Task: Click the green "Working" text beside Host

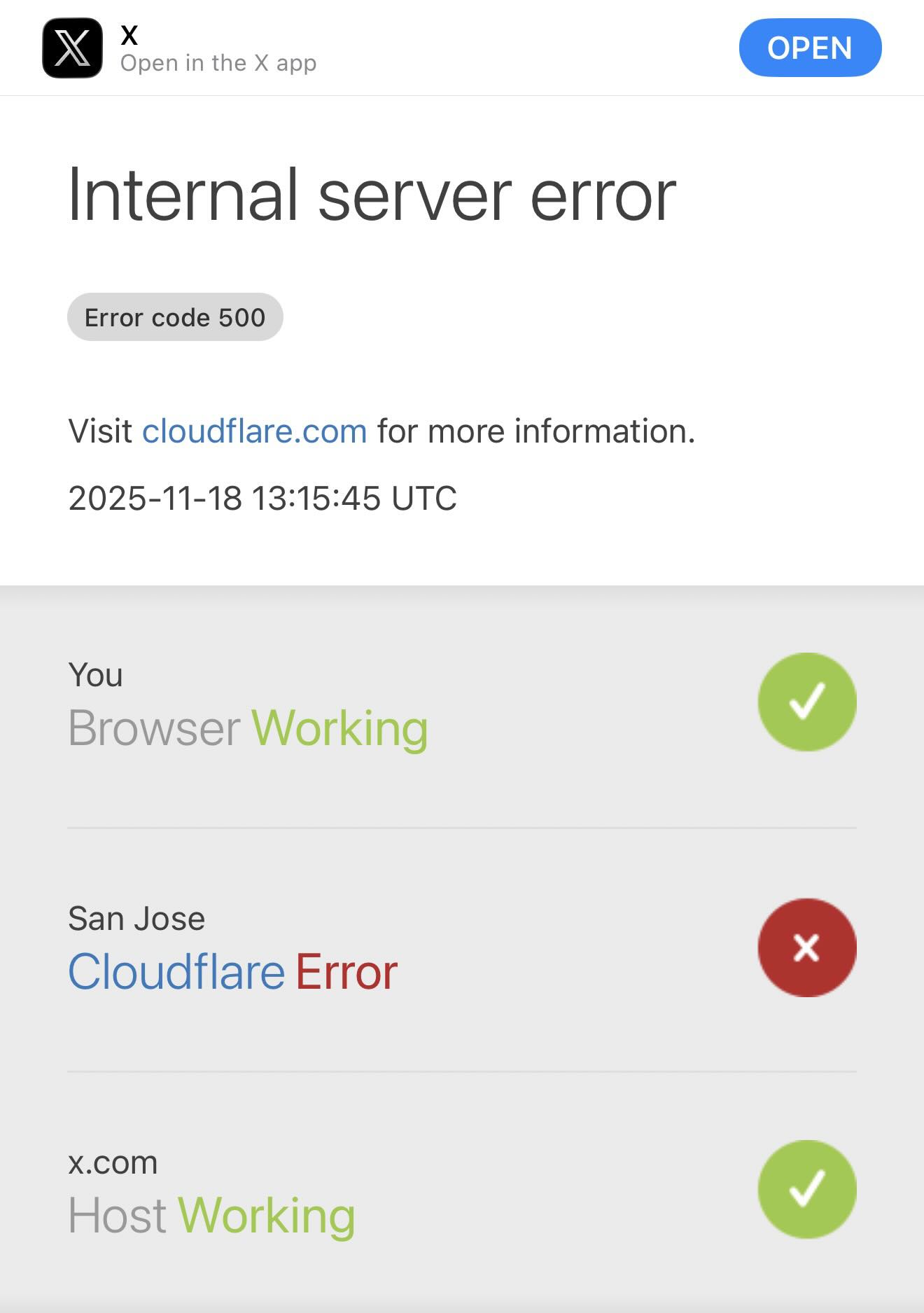Action: coord(267,1216)
